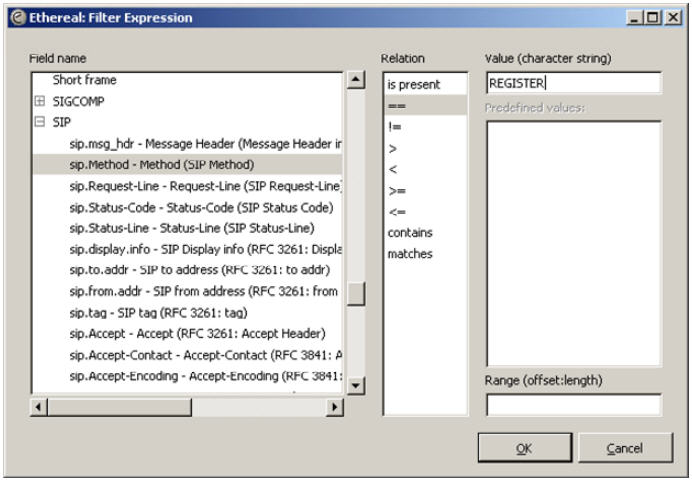
Task: Dismiss dialog with Cancel button
Action: (x=625, y=448)
